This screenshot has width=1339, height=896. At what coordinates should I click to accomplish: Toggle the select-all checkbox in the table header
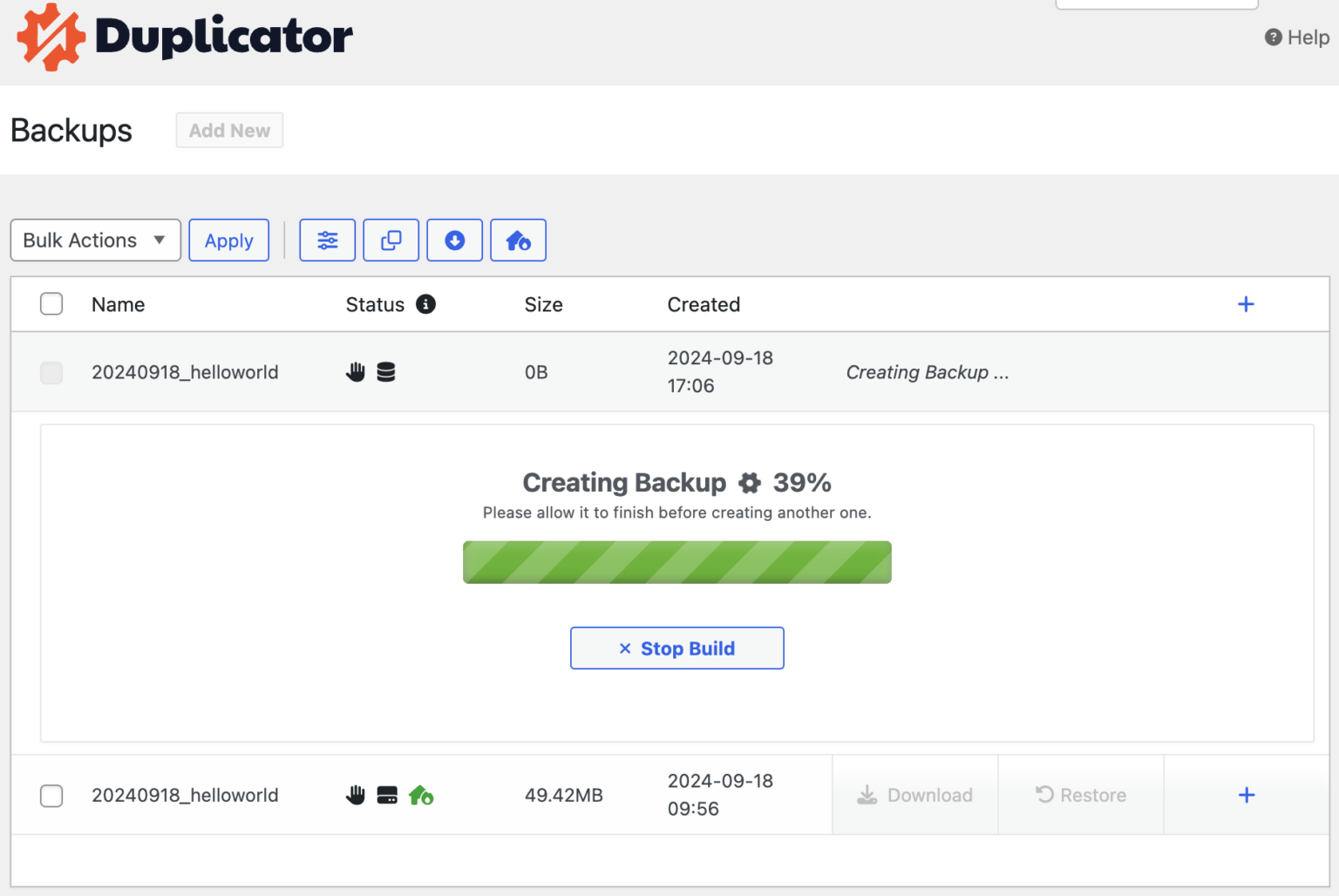(x=51, y=304)
